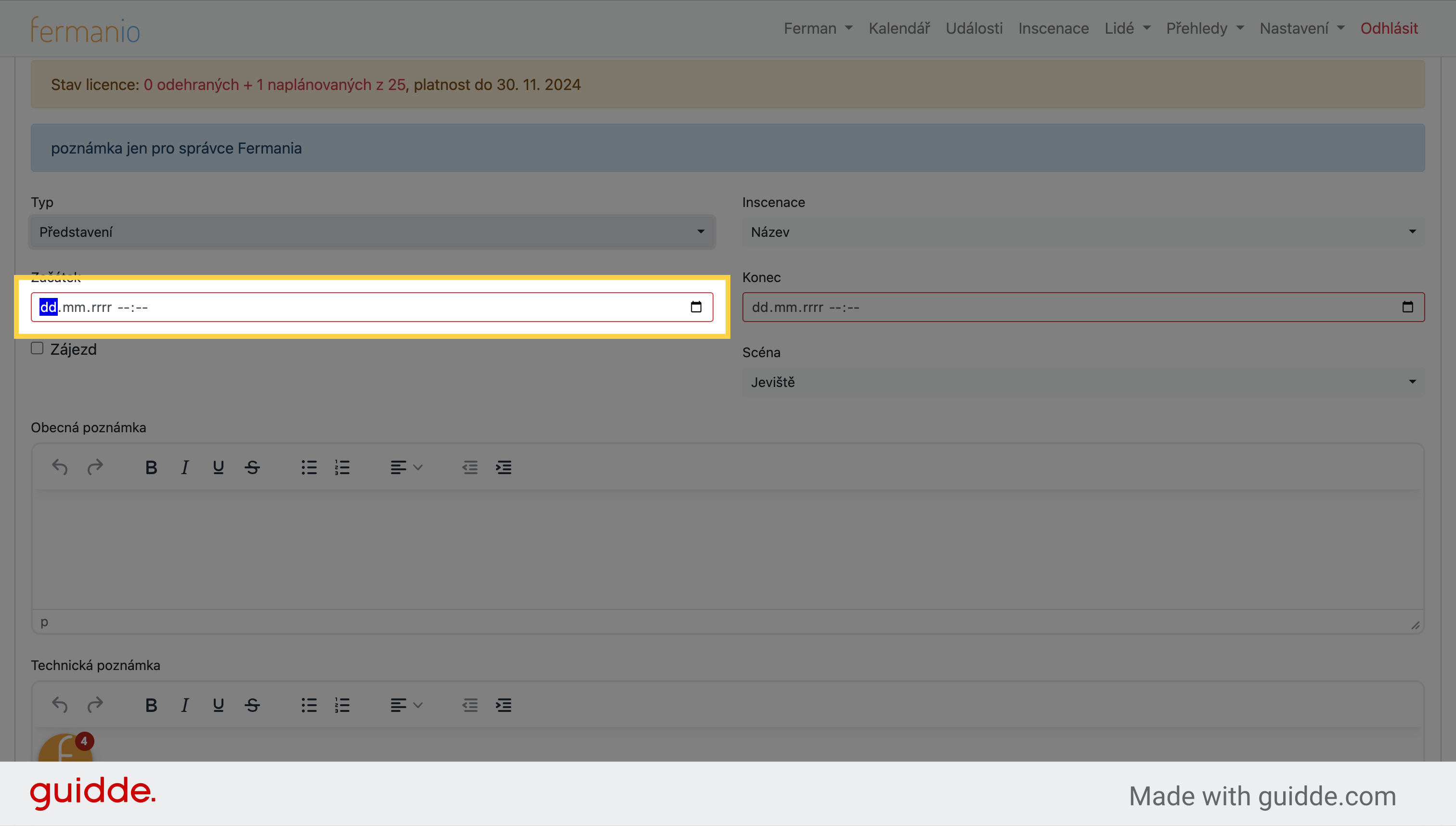This screenshot has width=1456, height=826.
Task: Insert numbered list in Obecná poznámka editor
Action: click(342, 467)
